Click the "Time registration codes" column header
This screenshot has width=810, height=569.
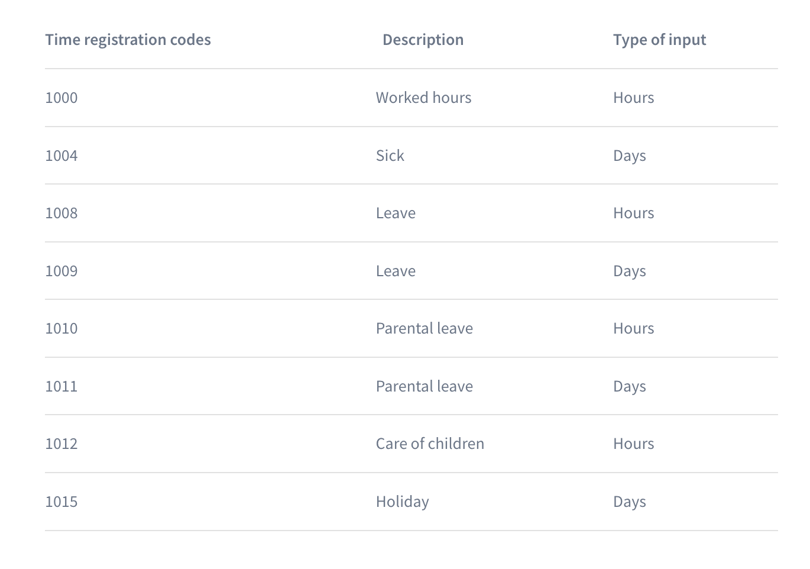(x=128, y=40)
